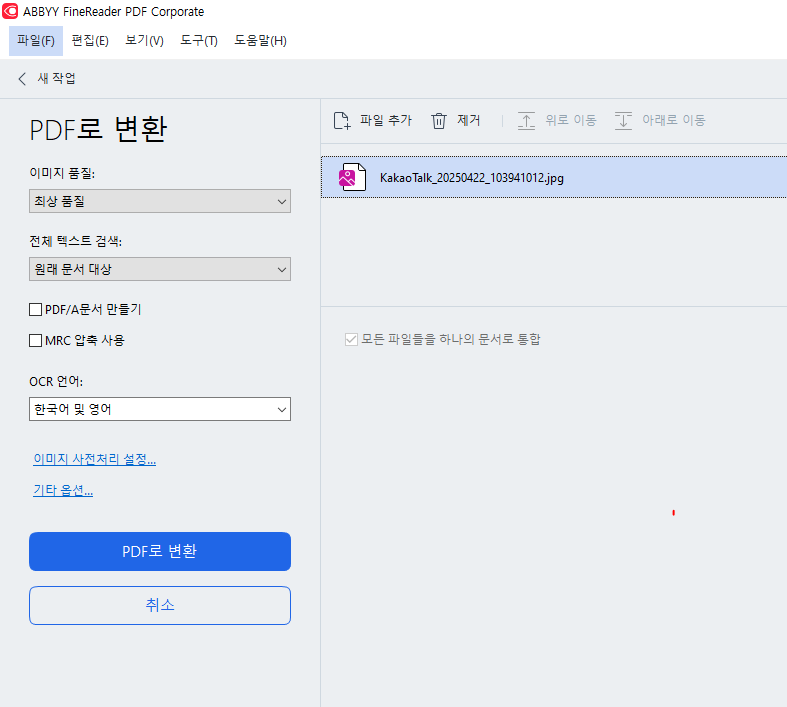Expand the 이미지 품질 dropdown showing 최상 품질
The image size is (787, 707).
pos(160,201)
